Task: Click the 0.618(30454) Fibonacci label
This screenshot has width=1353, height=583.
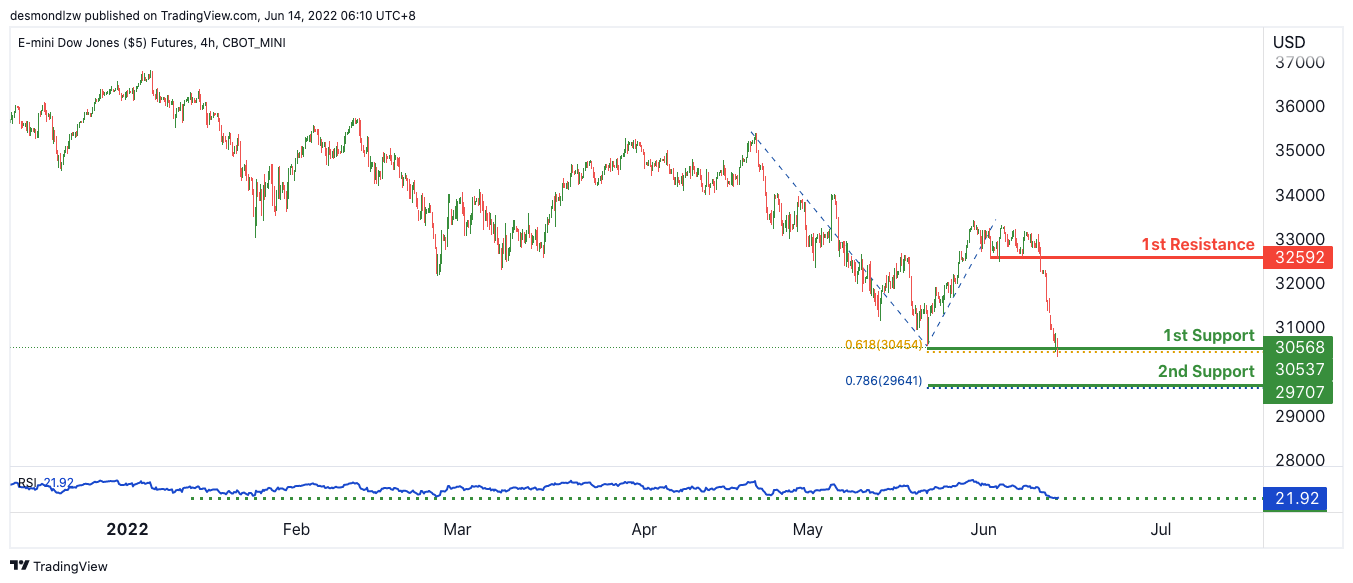Action: (x=883, y=344)
